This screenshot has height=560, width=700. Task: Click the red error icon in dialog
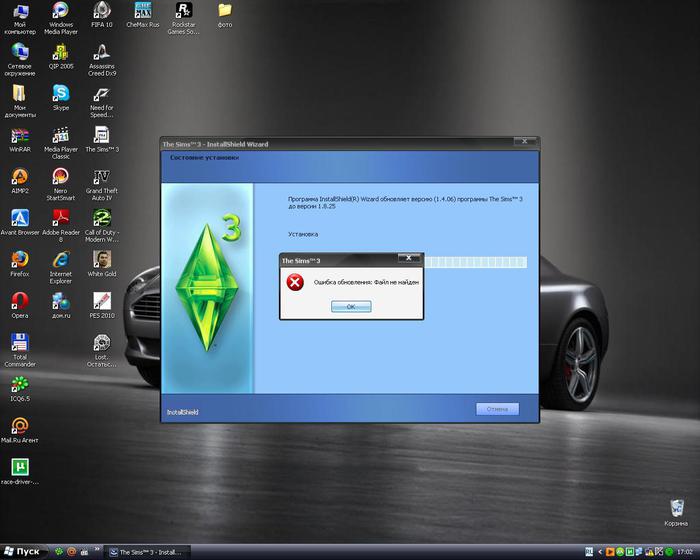[x=295, y=282]
